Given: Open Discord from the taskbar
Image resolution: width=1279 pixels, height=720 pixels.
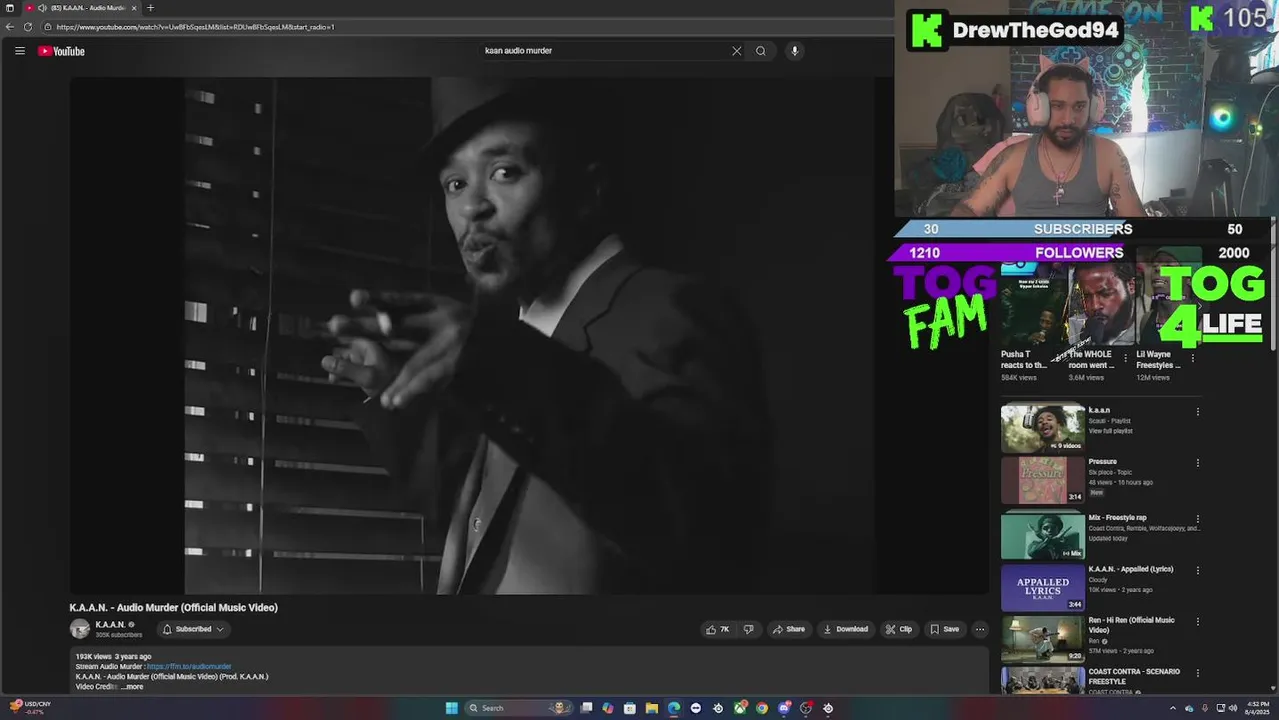Looking at the screenshot, I should (784, 708).
